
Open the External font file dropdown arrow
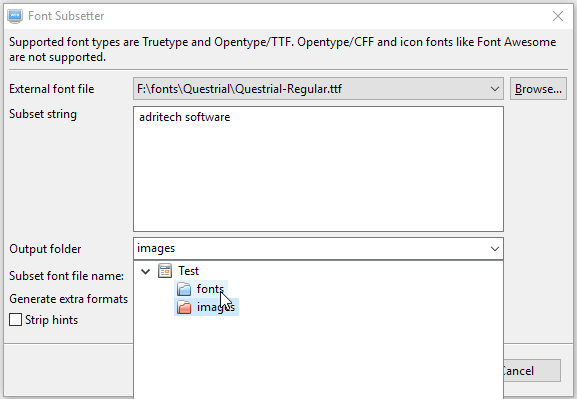pyautogui.click(x=495, y=89)
